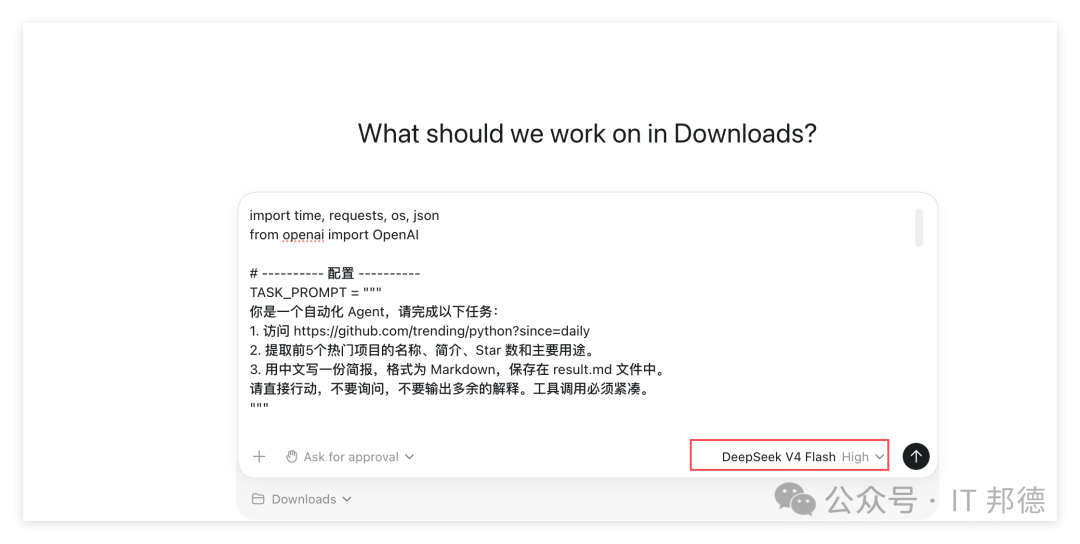Screen dimensions: 1080x544
Task: Click the hand icon beside Ask for approval
Action: (x=291, y=457)
